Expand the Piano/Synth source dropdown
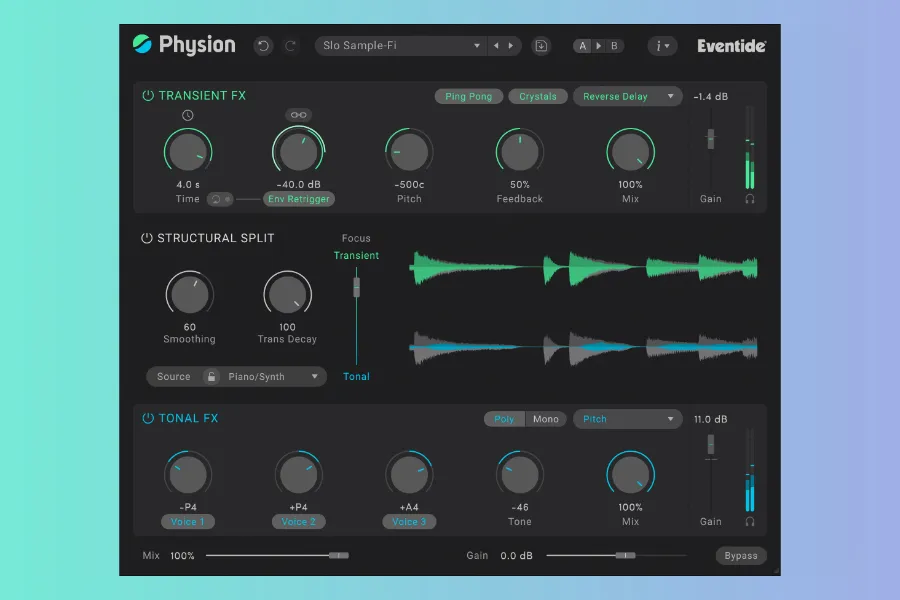 (272, 377)
